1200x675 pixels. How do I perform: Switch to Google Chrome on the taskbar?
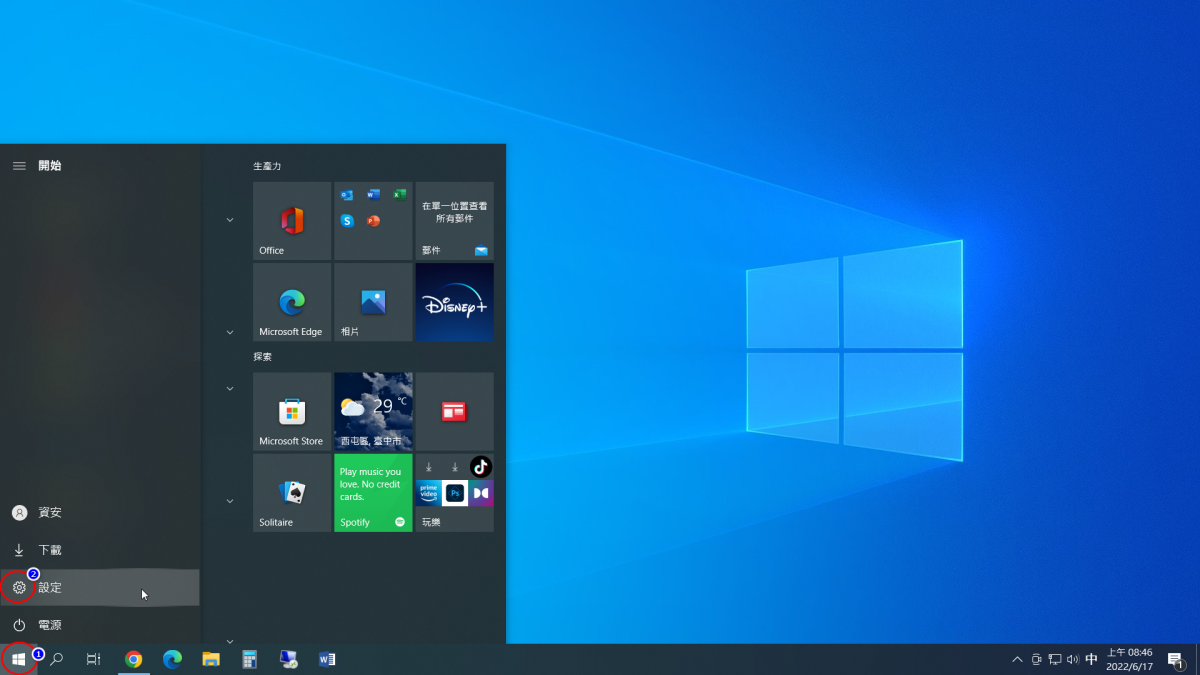point(133,659)
